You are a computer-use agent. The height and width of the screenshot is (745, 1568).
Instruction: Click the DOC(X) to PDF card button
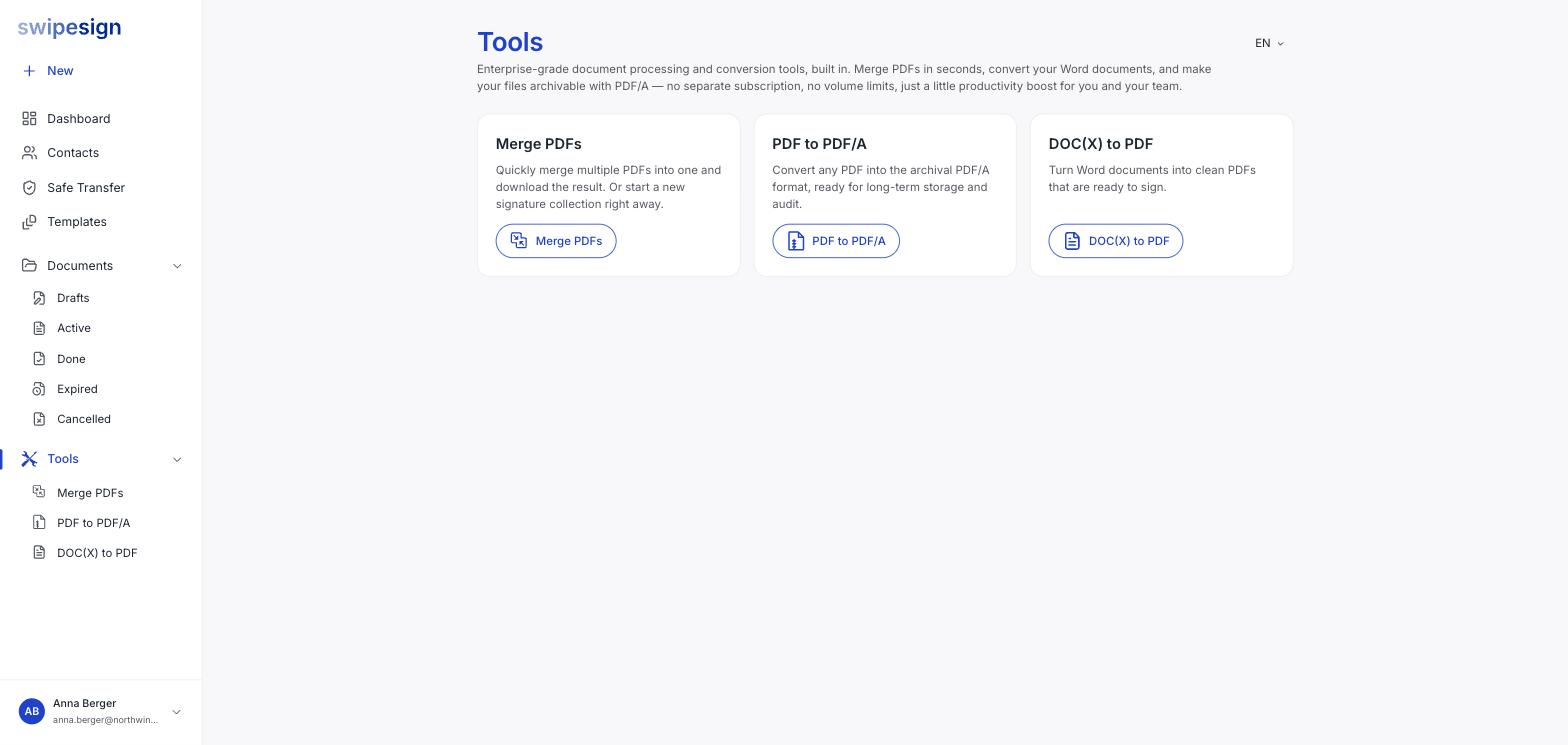[1116, 241]
